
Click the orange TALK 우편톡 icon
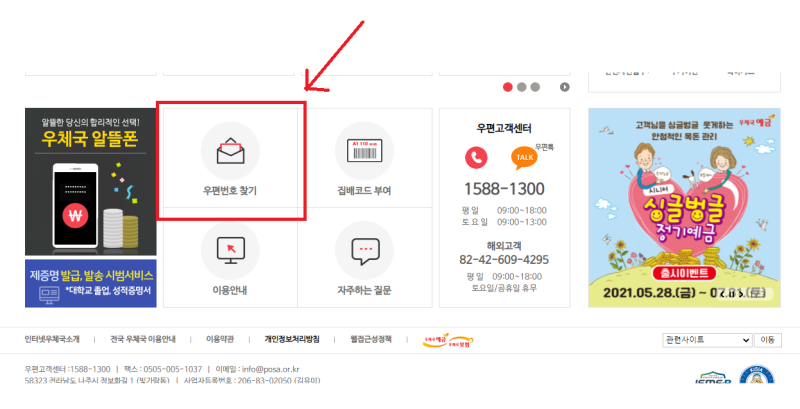pos(524,158)
